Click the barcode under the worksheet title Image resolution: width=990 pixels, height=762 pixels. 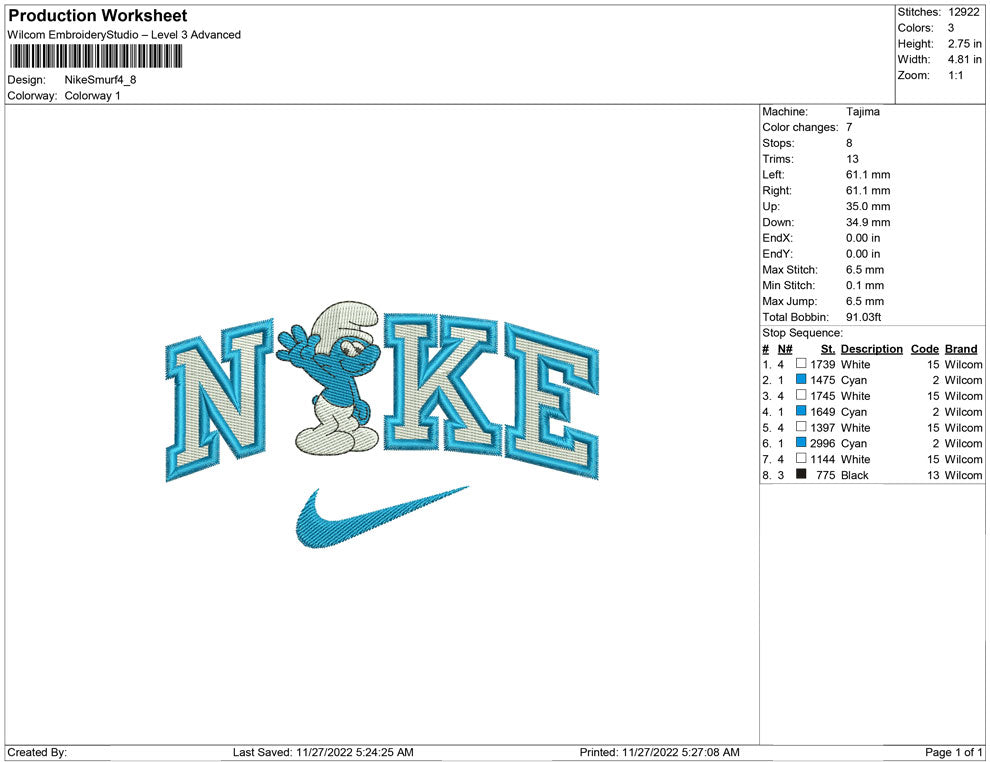tap(96, 56)
